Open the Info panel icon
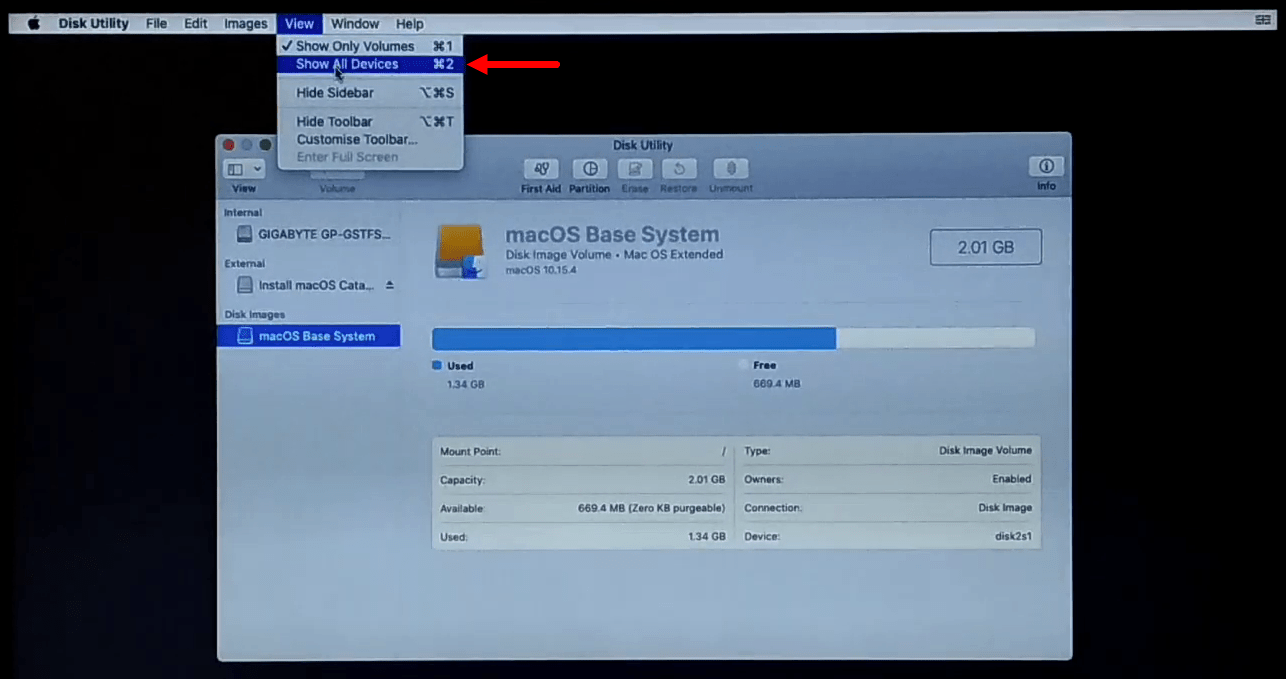Screen dimensions: 1286x679 tap(1046, 167)
